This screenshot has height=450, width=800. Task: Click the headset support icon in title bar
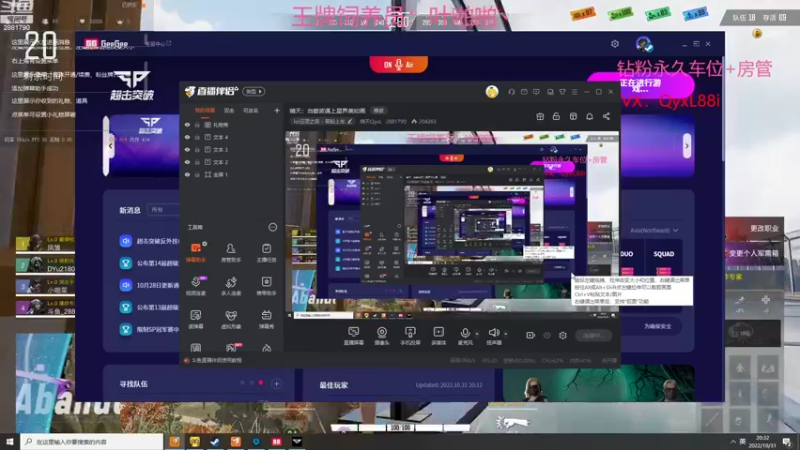(511, 92)
